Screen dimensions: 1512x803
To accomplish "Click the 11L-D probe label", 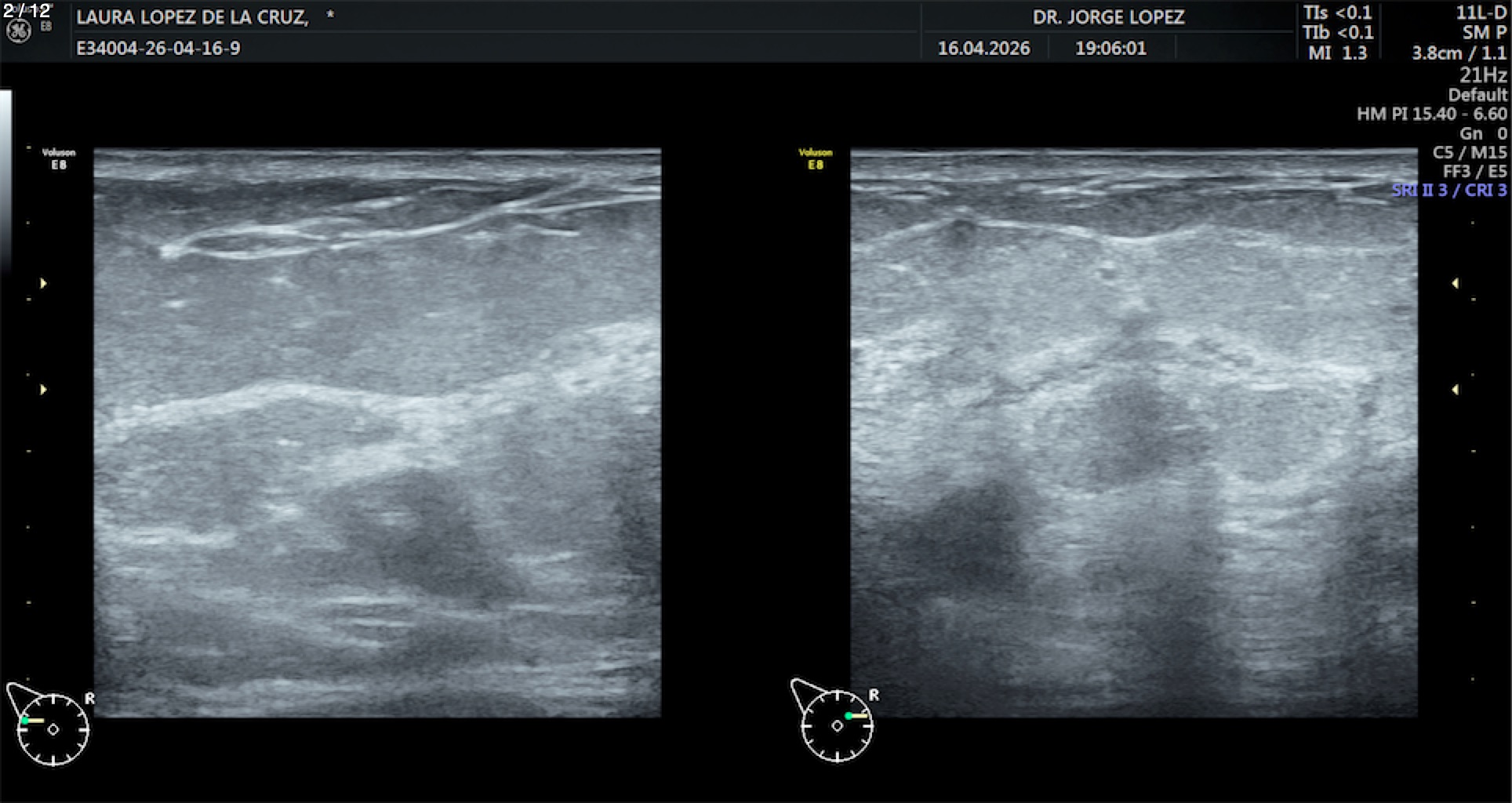I will click(x=1480, y=13).
